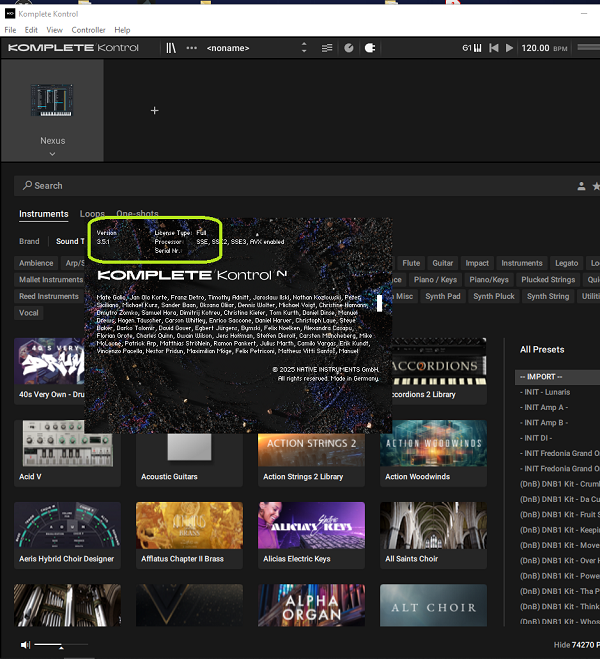This screenshot has width=600, height=659.
Task: Adjust the prehear volume slider
Action: pos(61,645)
